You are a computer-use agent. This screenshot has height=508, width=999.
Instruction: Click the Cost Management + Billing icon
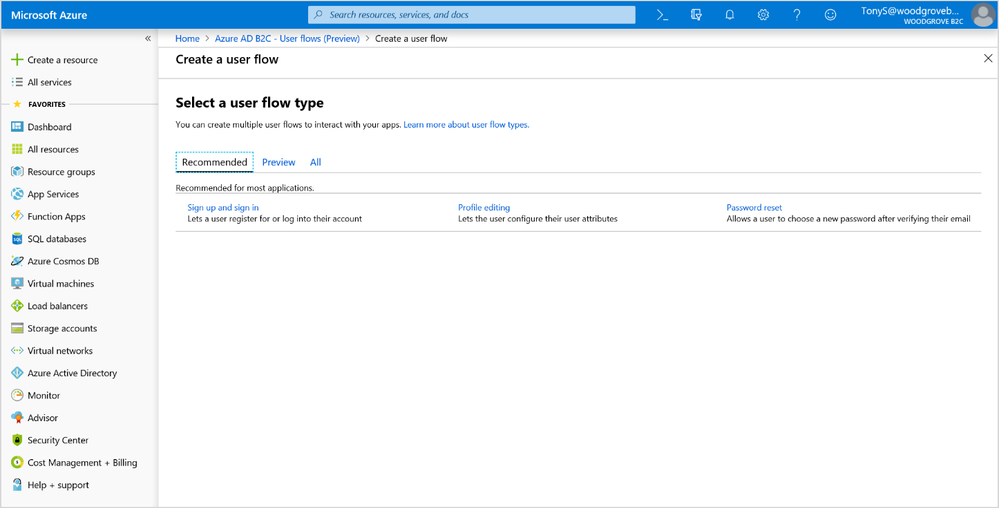click(17, 462)
